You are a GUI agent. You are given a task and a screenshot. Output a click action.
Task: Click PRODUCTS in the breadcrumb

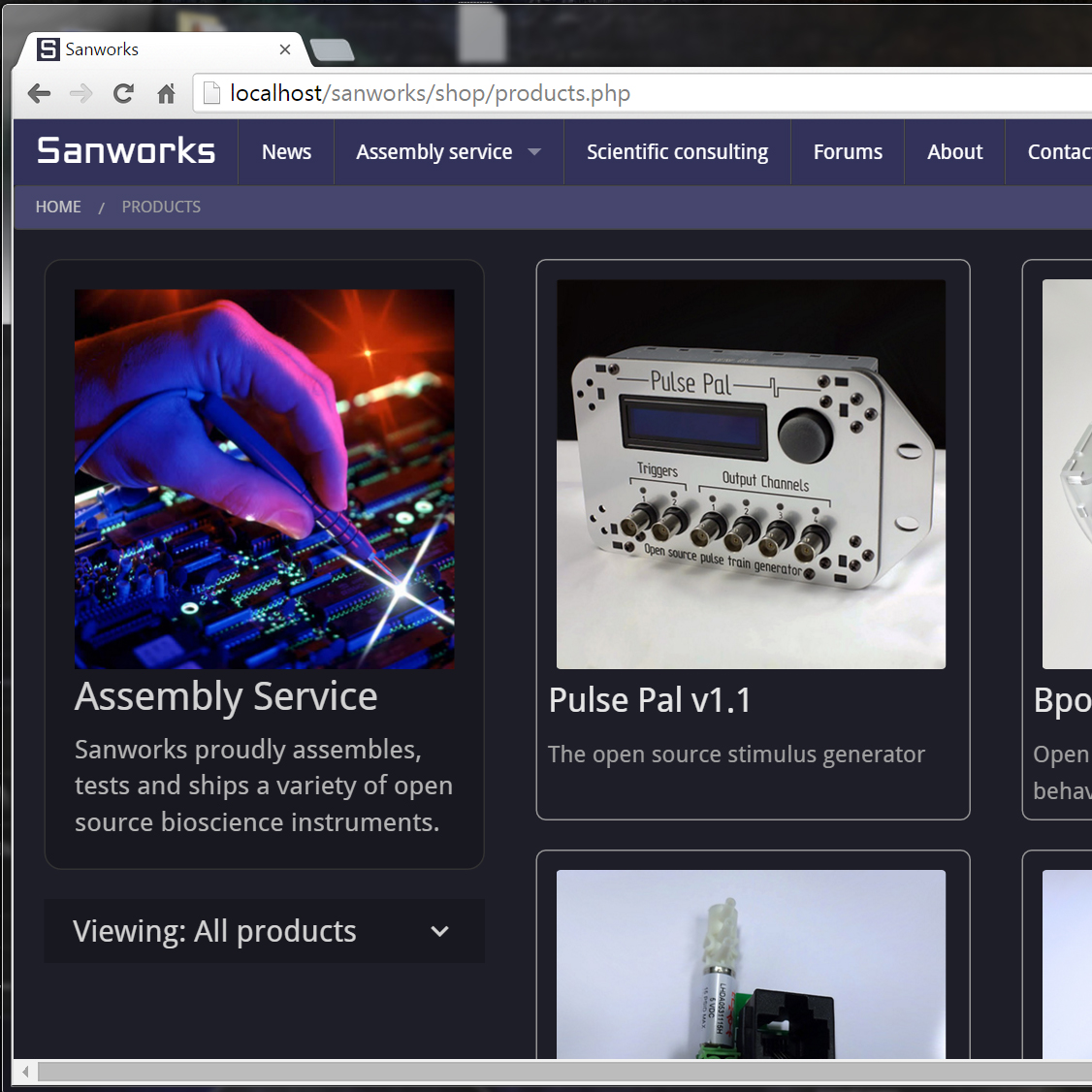pos(161,207)
